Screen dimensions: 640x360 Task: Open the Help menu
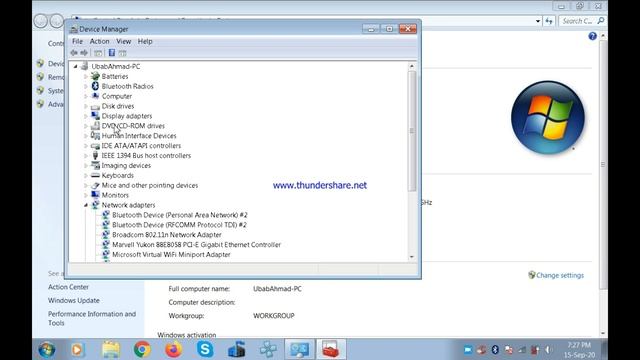[x=144, y=41]
